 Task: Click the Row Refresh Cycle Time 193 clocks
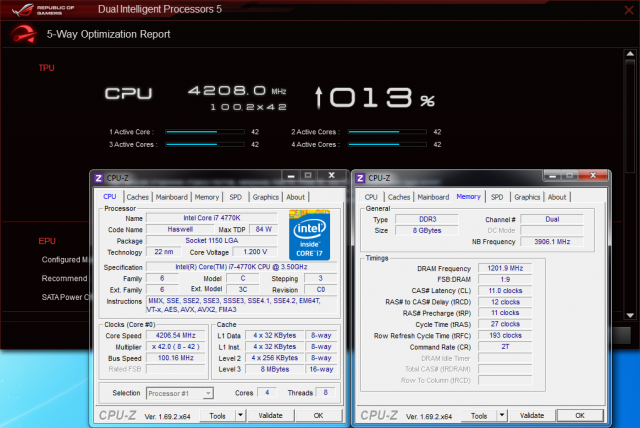505,335
